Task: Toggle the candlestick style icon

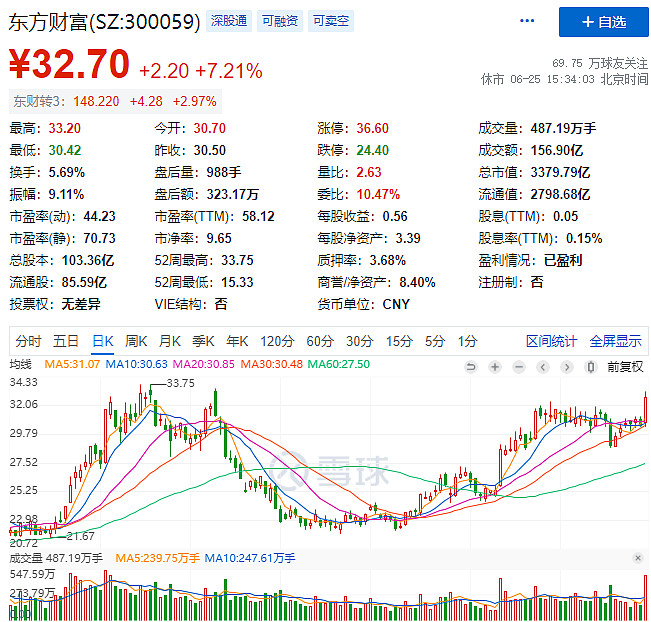Action: (591, 367)
